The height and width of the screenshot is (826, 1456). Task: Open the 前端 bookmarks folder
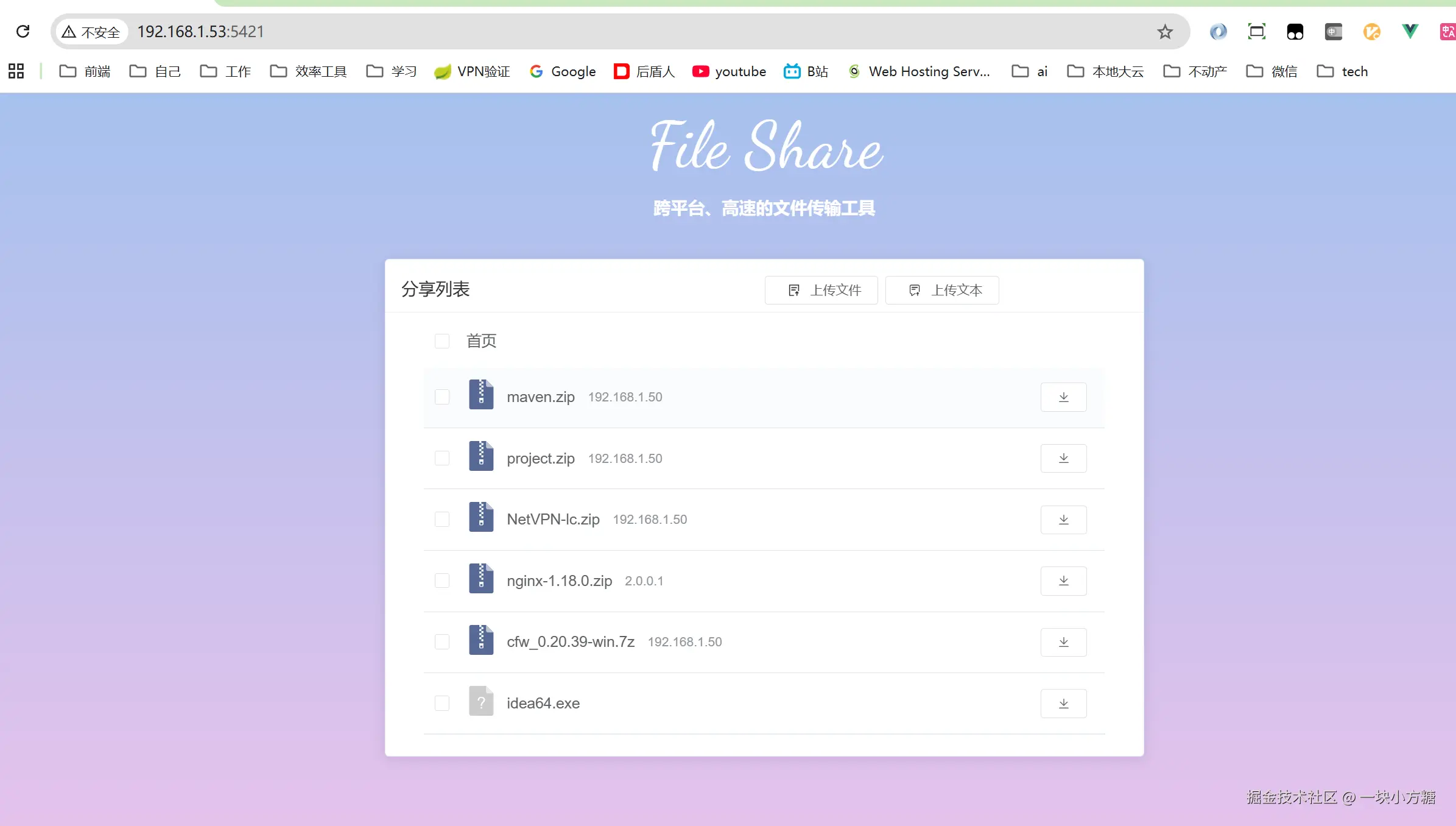(85, 71)
